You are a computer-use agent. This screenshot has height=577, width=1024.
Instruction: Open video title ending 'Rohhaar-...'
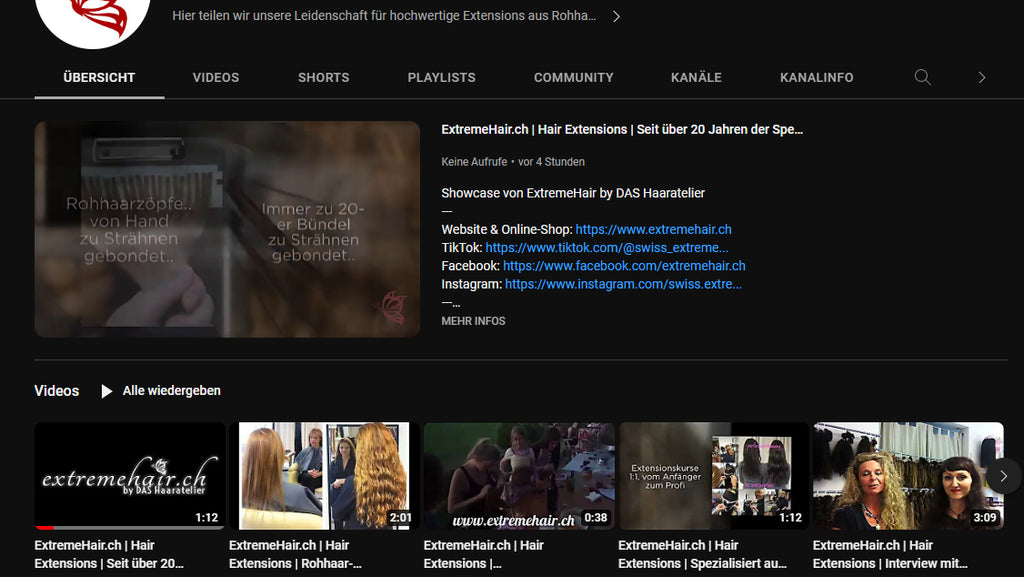point(295,554)
